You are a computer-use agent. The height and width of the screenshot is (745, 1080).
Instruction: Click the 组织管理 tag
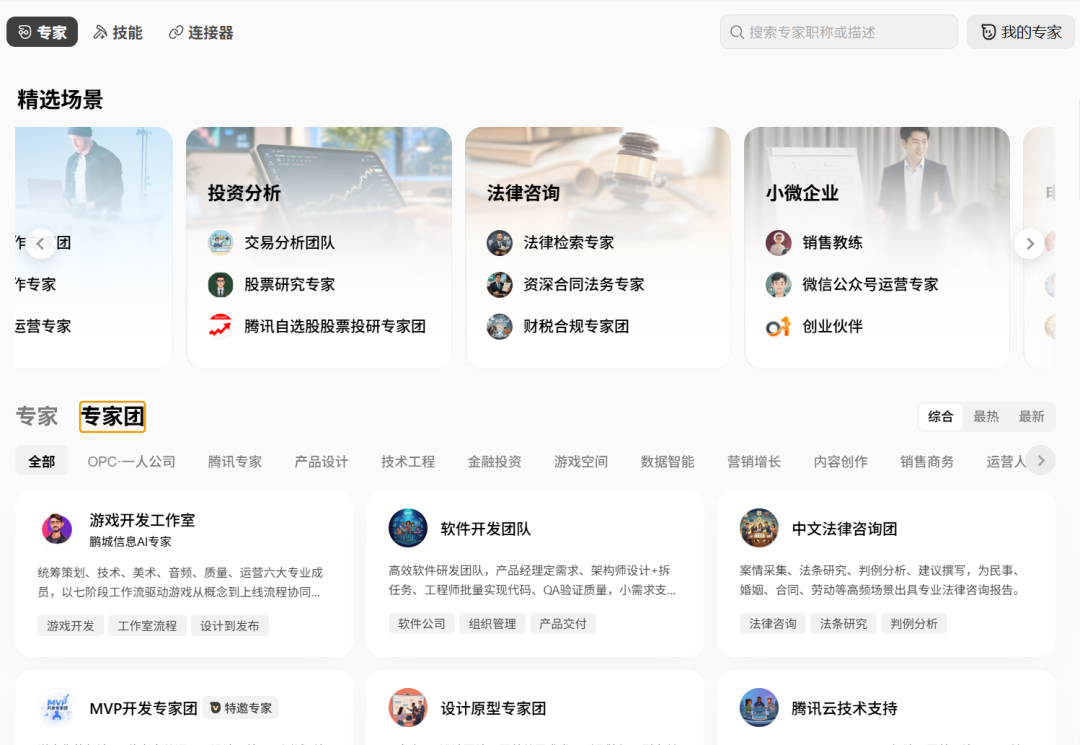492,623
